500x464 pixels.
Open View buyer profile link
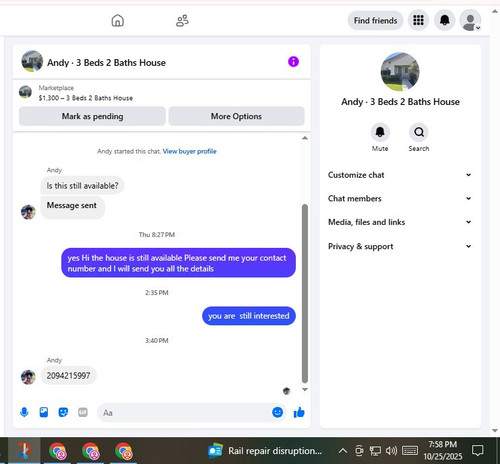coord(189,151)
